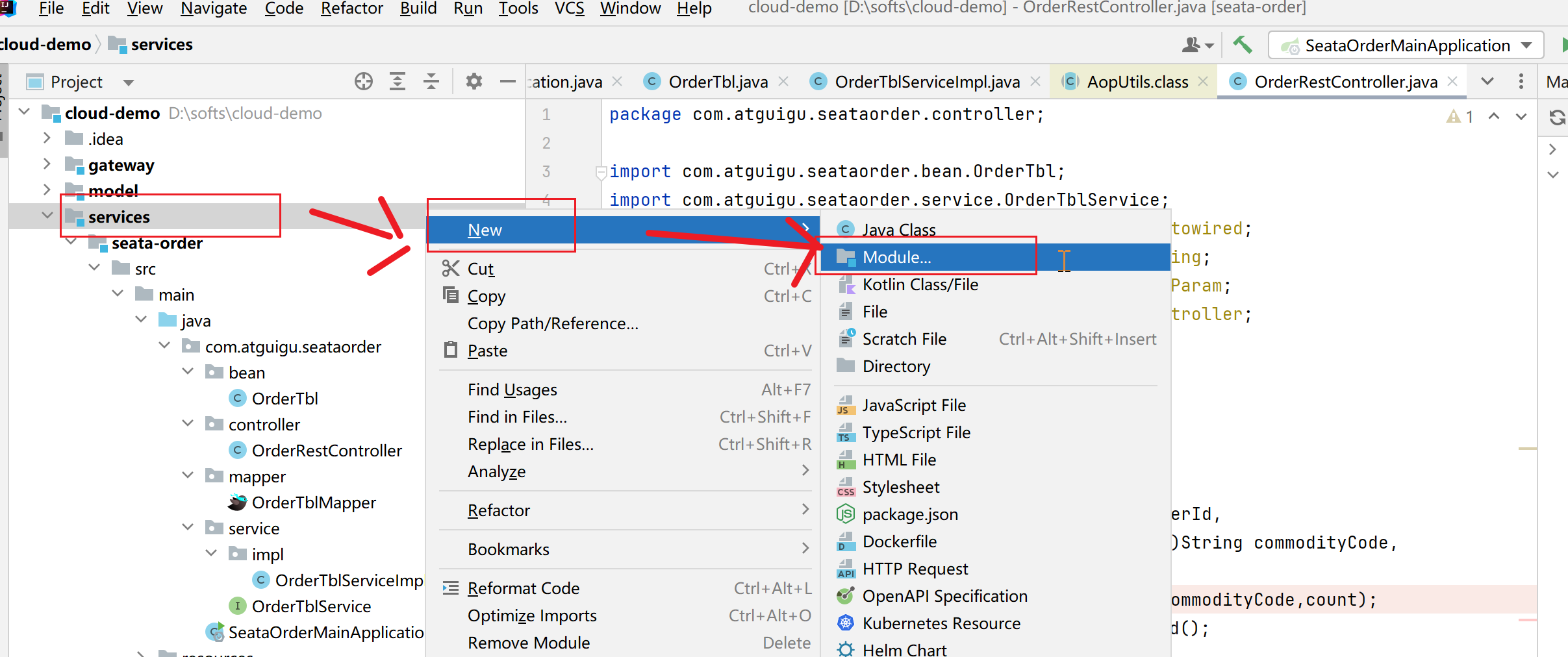Jump to previous highlighted error arrow
Viewport: 1568px width, 657px height.
1494,117
